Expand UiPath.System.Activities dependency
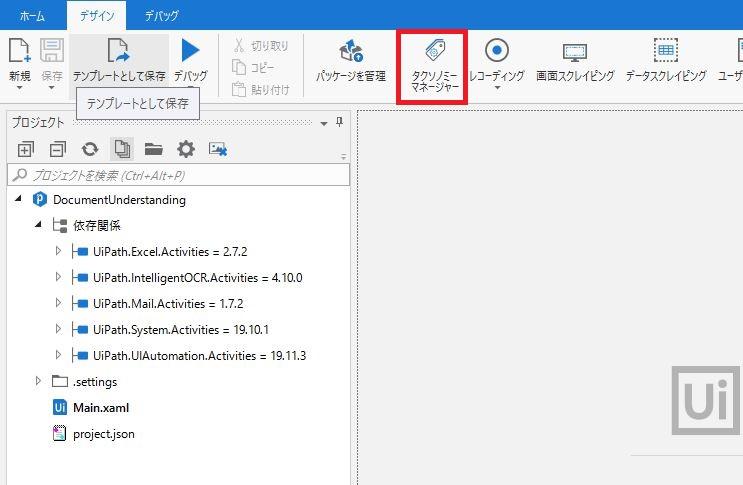The image size is (743, 485). pyautogui.click(x=58, y=329)
